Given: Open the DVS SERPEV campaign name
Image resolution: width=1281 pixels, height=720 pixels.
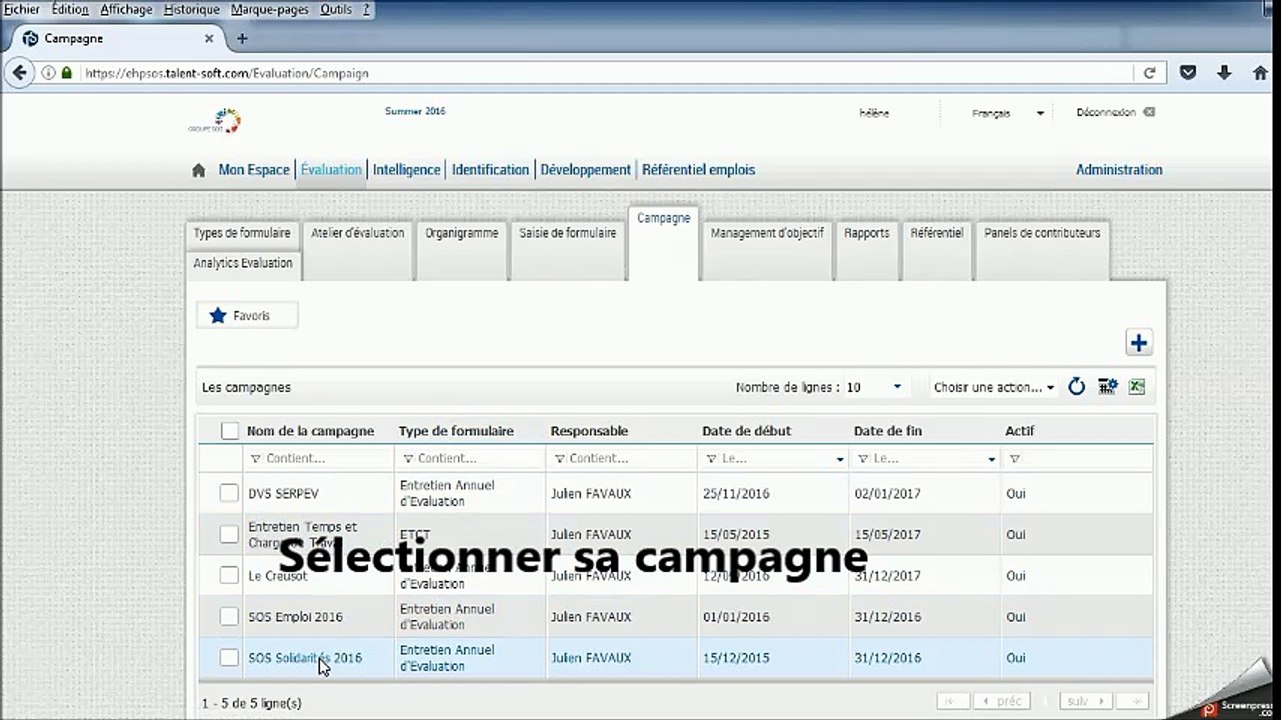Looking at the screenshot, I should [x=283, y=494].
